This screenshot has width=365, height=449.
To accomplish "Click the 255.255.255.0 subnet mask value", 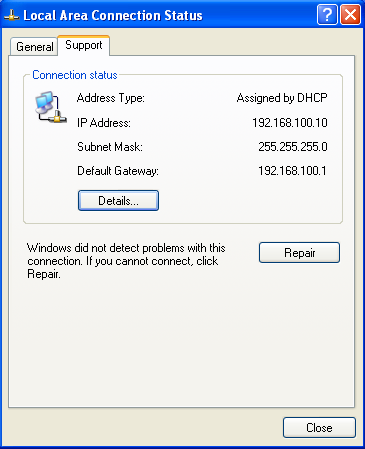I will coord(293,147).
